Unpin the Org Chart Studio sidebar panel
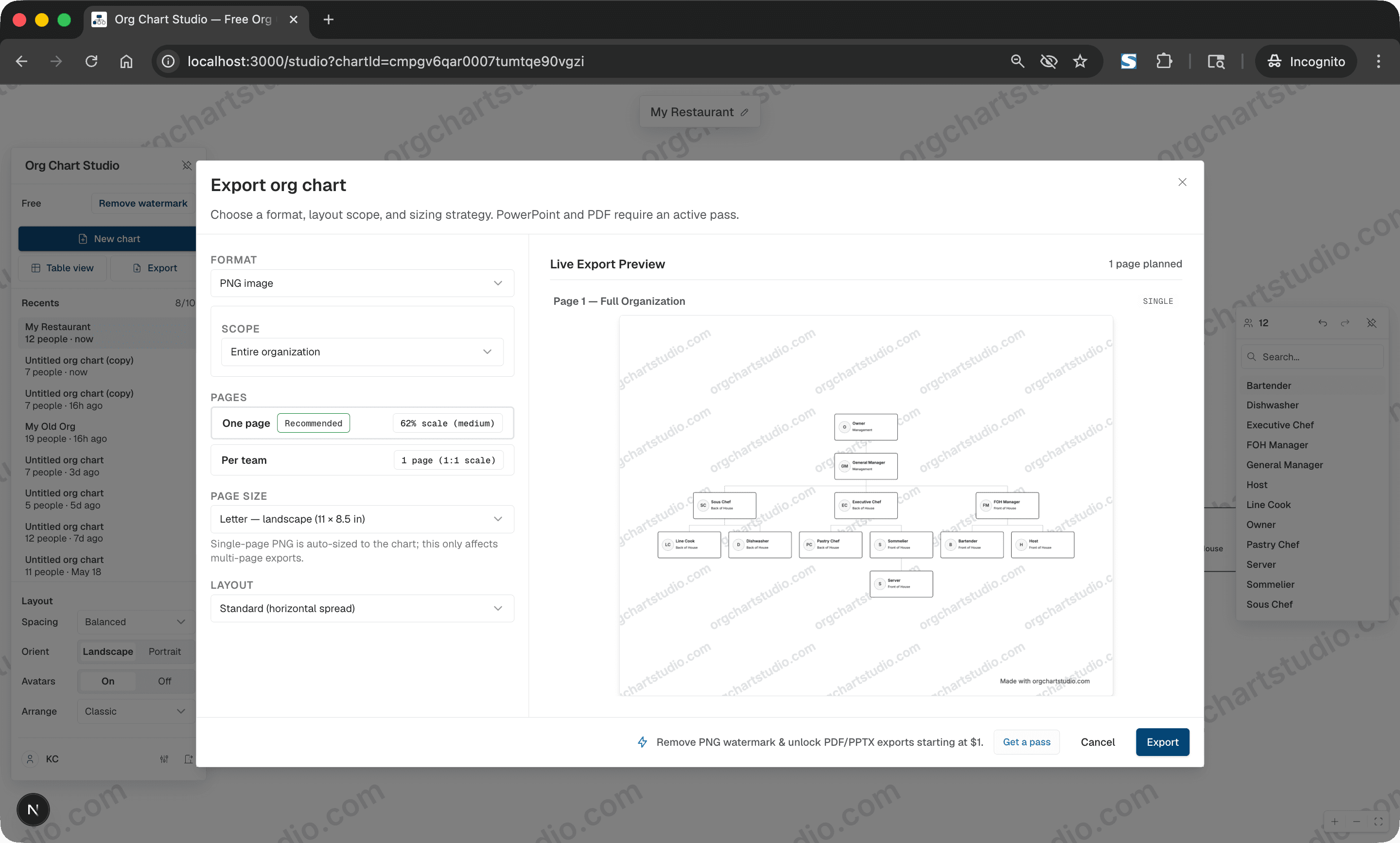Image resolution: width=1400 pixels, height=843 pixels. (186, 165)
